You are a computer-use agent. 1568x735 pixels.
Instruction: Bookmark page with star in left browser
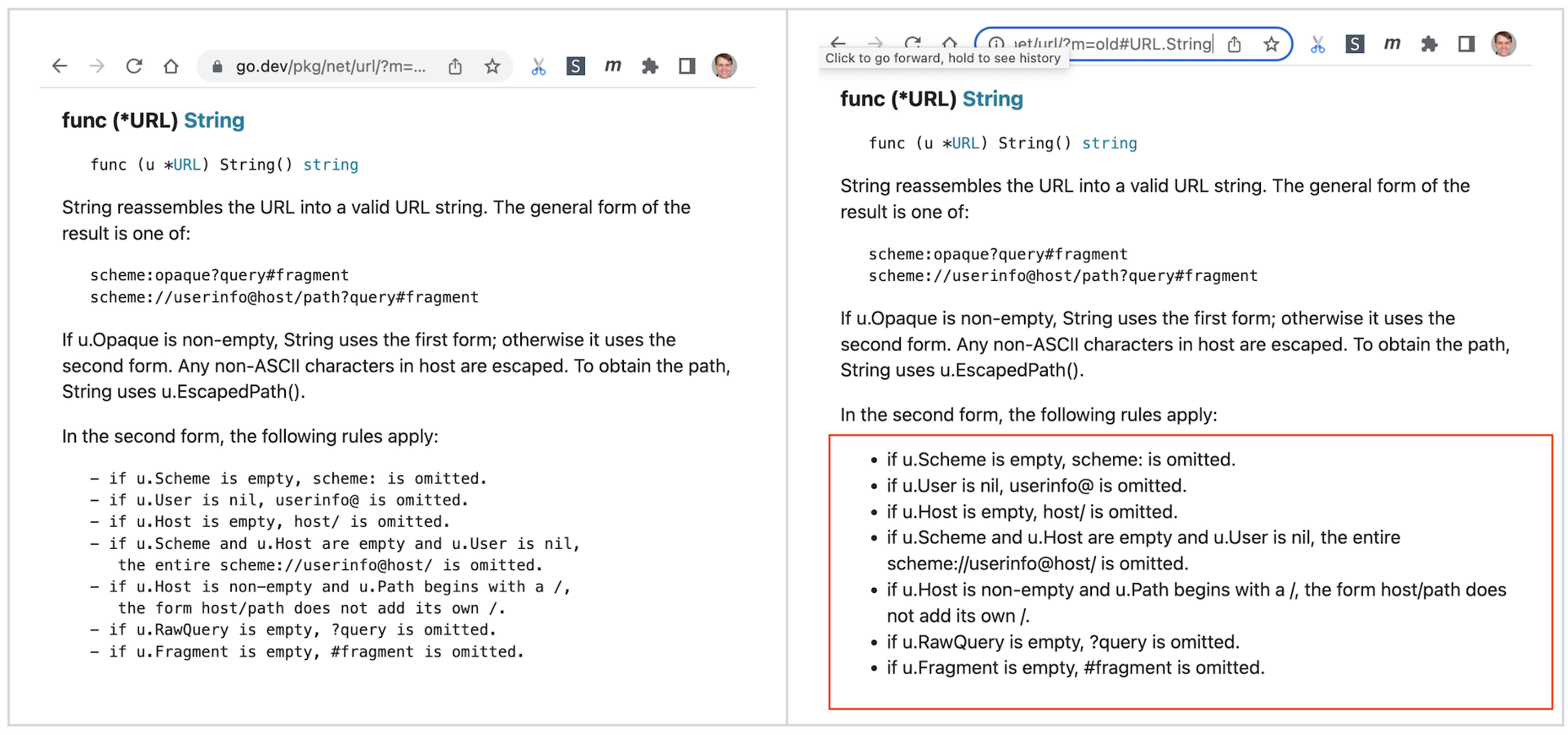tap(492, 66)
